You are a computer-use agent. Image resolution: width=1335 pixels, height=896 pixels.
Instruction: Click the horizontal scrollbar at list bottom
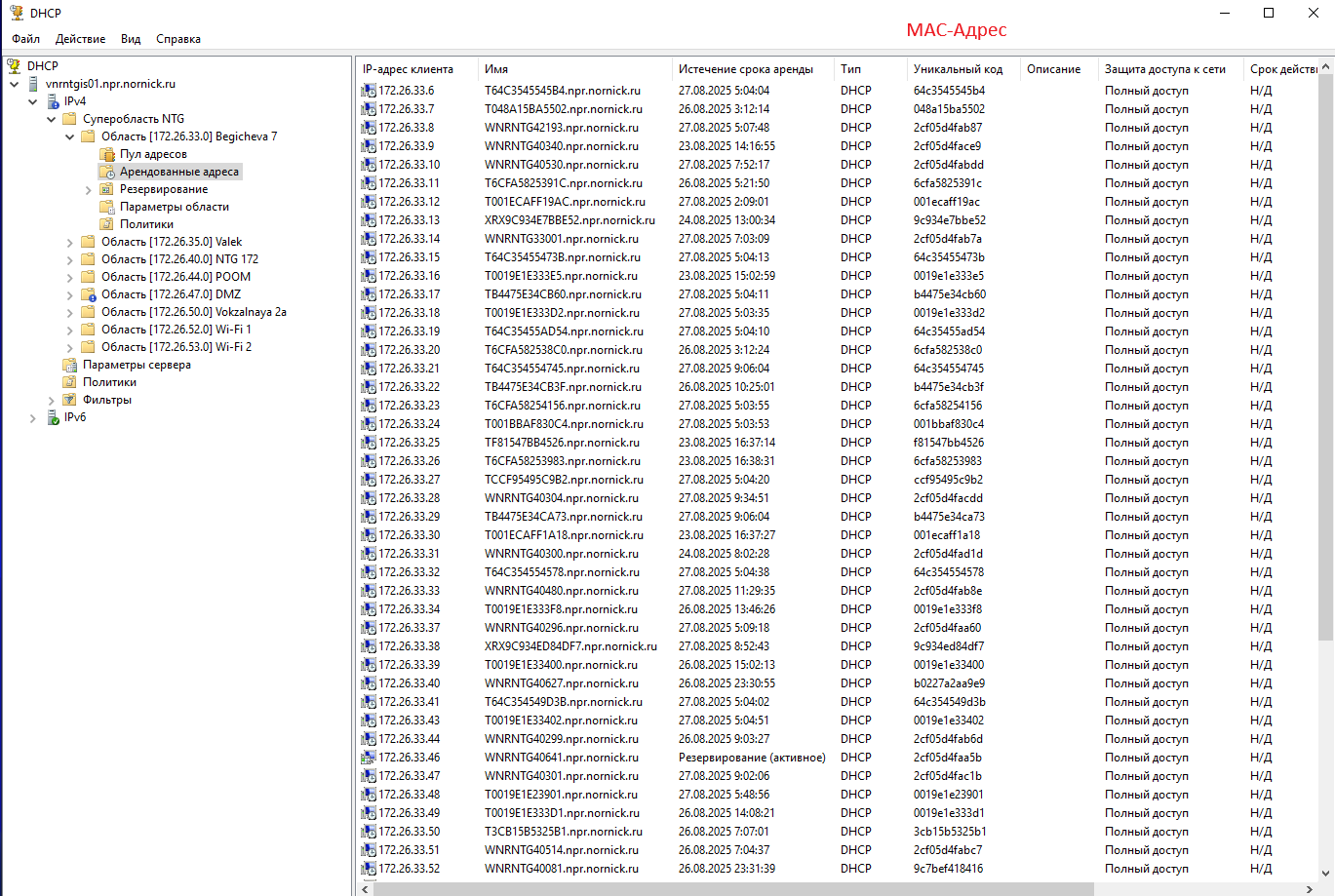(x=731, y=888)
